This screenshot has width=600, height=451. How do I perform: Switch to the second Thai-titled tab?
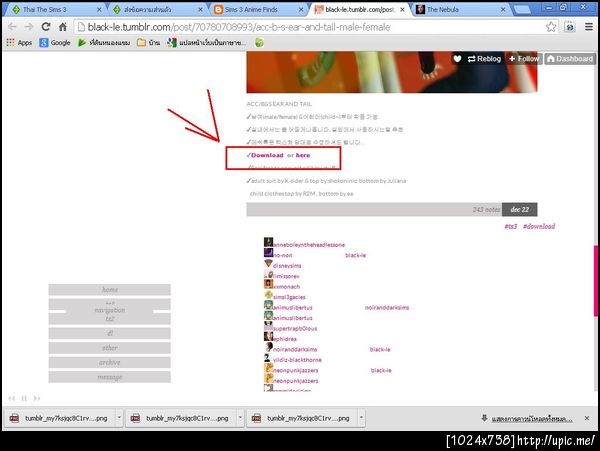coord(157,10)
